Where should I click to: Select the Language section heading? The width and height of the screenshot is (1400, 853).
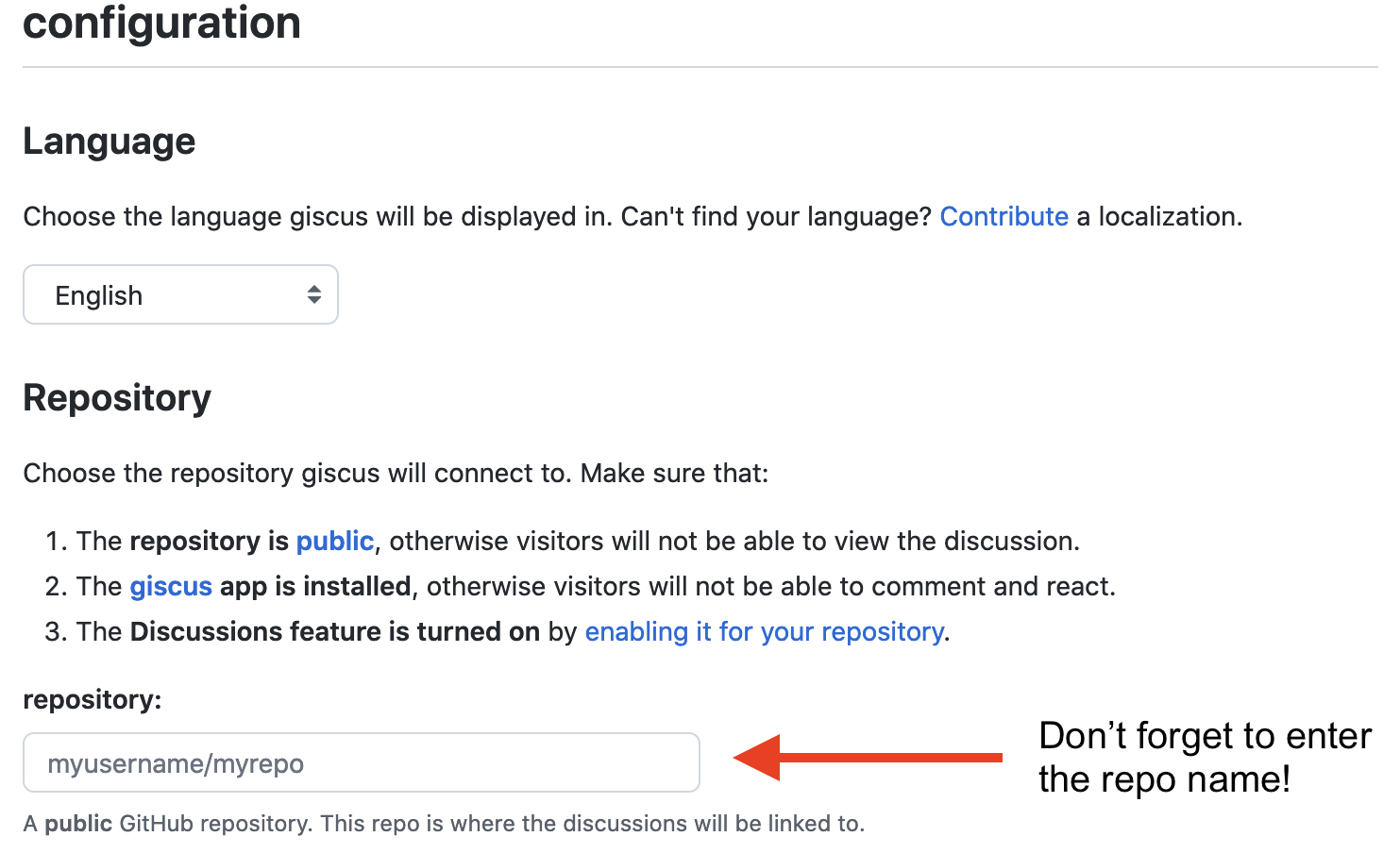tap(110, 142)
